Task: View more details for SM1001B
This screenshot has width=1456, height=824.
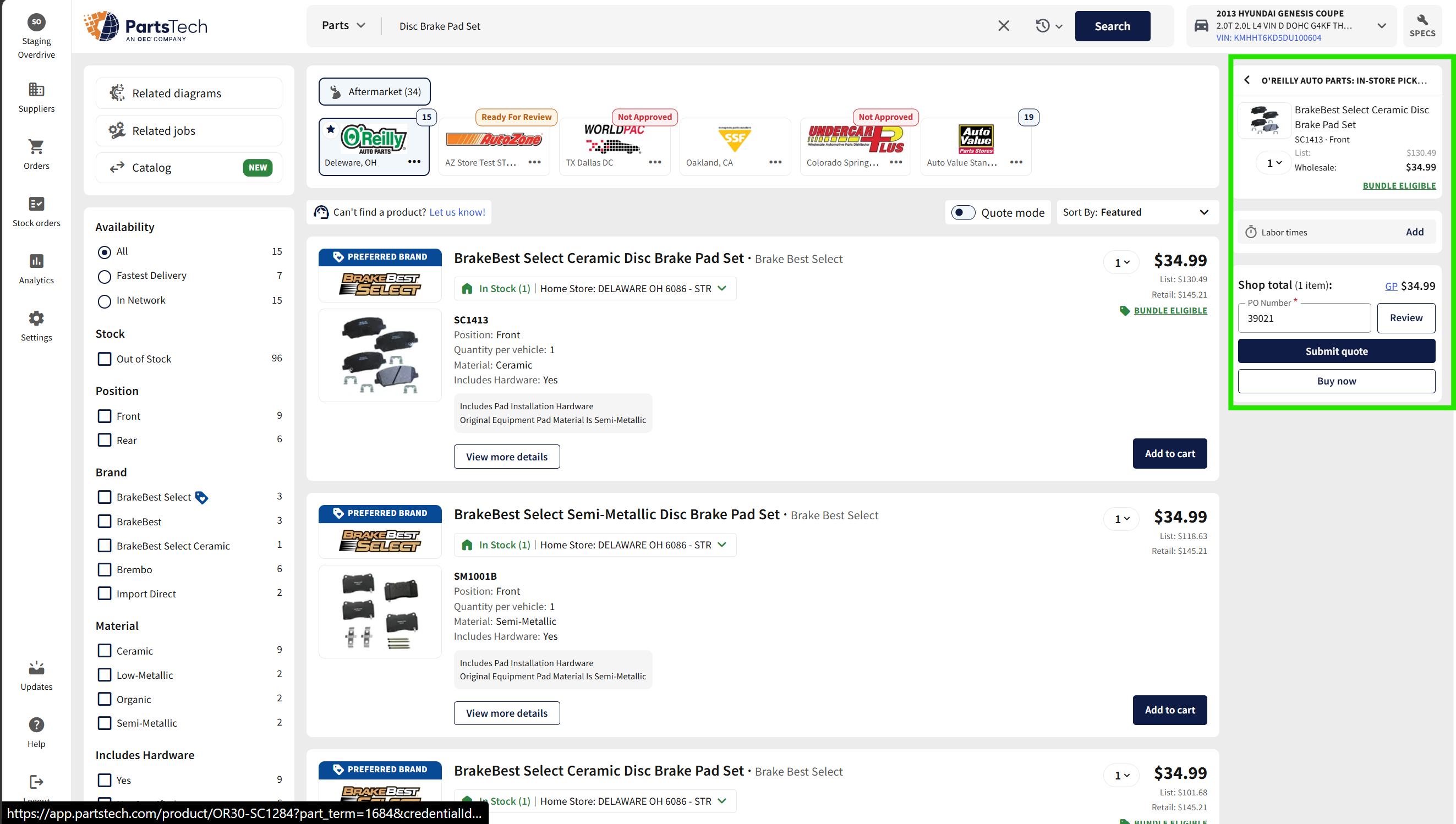Action: pos(507,713)
